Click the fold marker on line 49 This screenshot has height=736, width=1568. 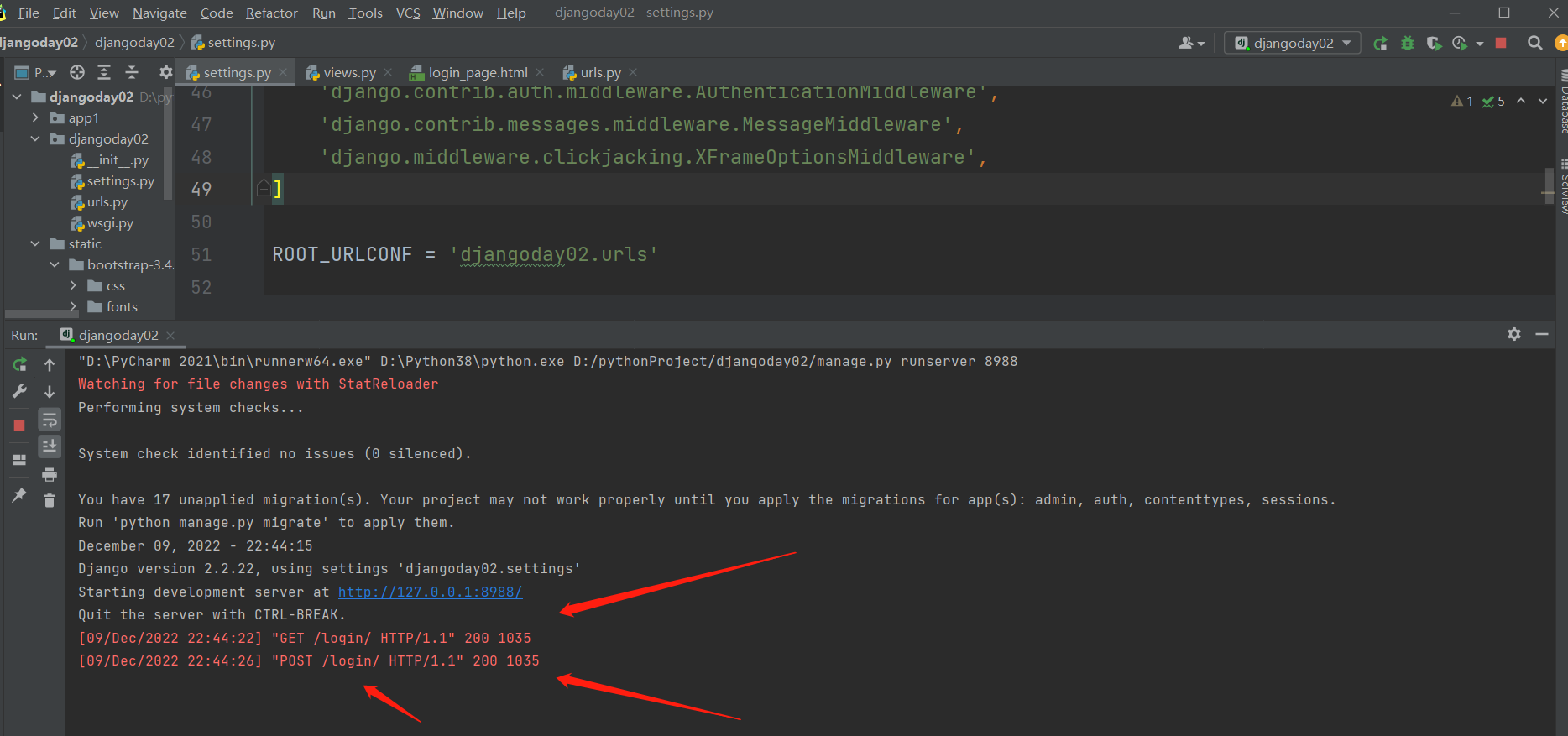(263, 189)
